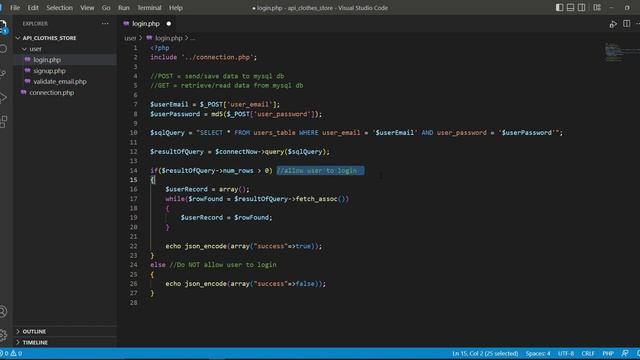640x360 pixels.
Task: Change line endings via CRLF
Action: [588, 353]
